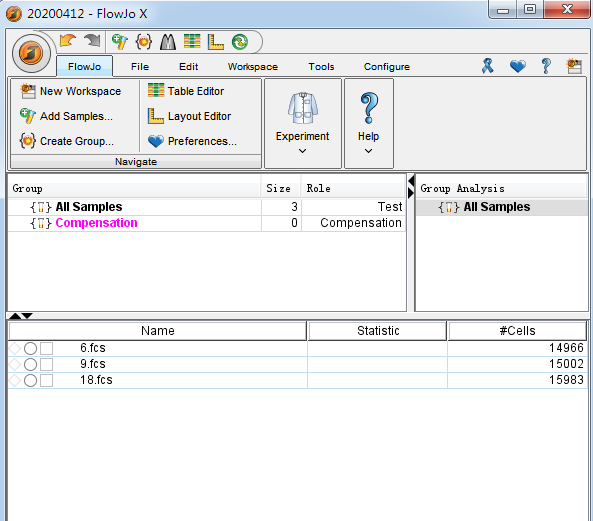The image size is (593, 521).
Task: Click 15983 cell count for 18.fcs
Action: (566, 380)
